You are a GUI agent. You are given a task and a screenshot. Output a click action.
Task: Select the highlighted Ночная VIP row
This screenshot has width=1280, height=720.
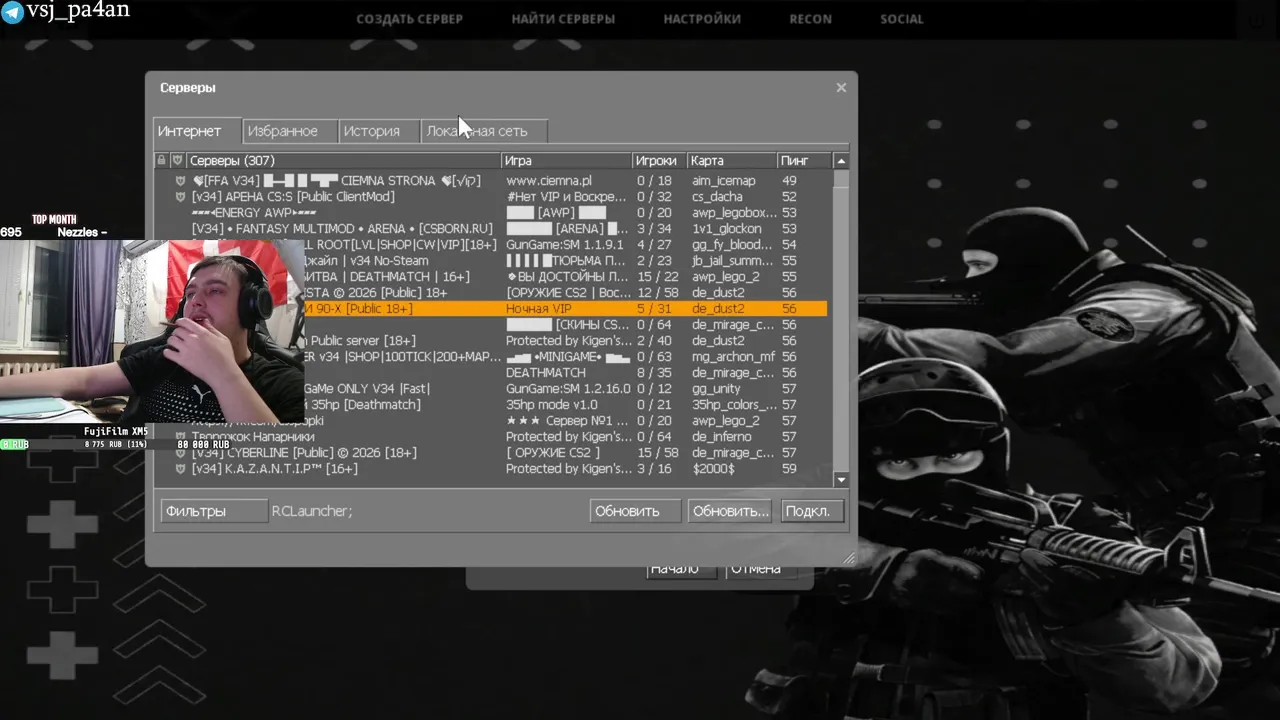tap(565, 309)
